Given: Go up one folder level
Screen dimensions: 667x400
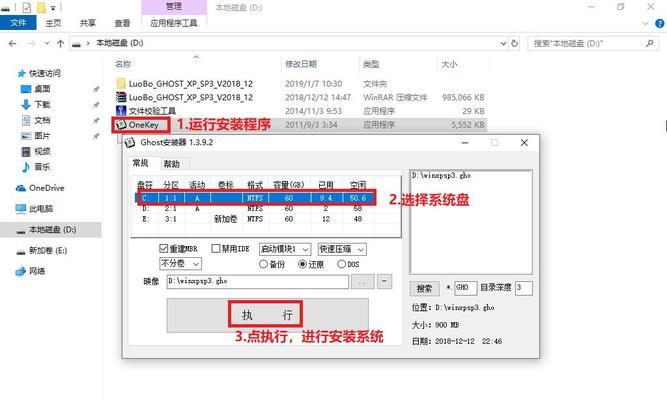Looking at the screenshot, I should click(x=60, y=43).
